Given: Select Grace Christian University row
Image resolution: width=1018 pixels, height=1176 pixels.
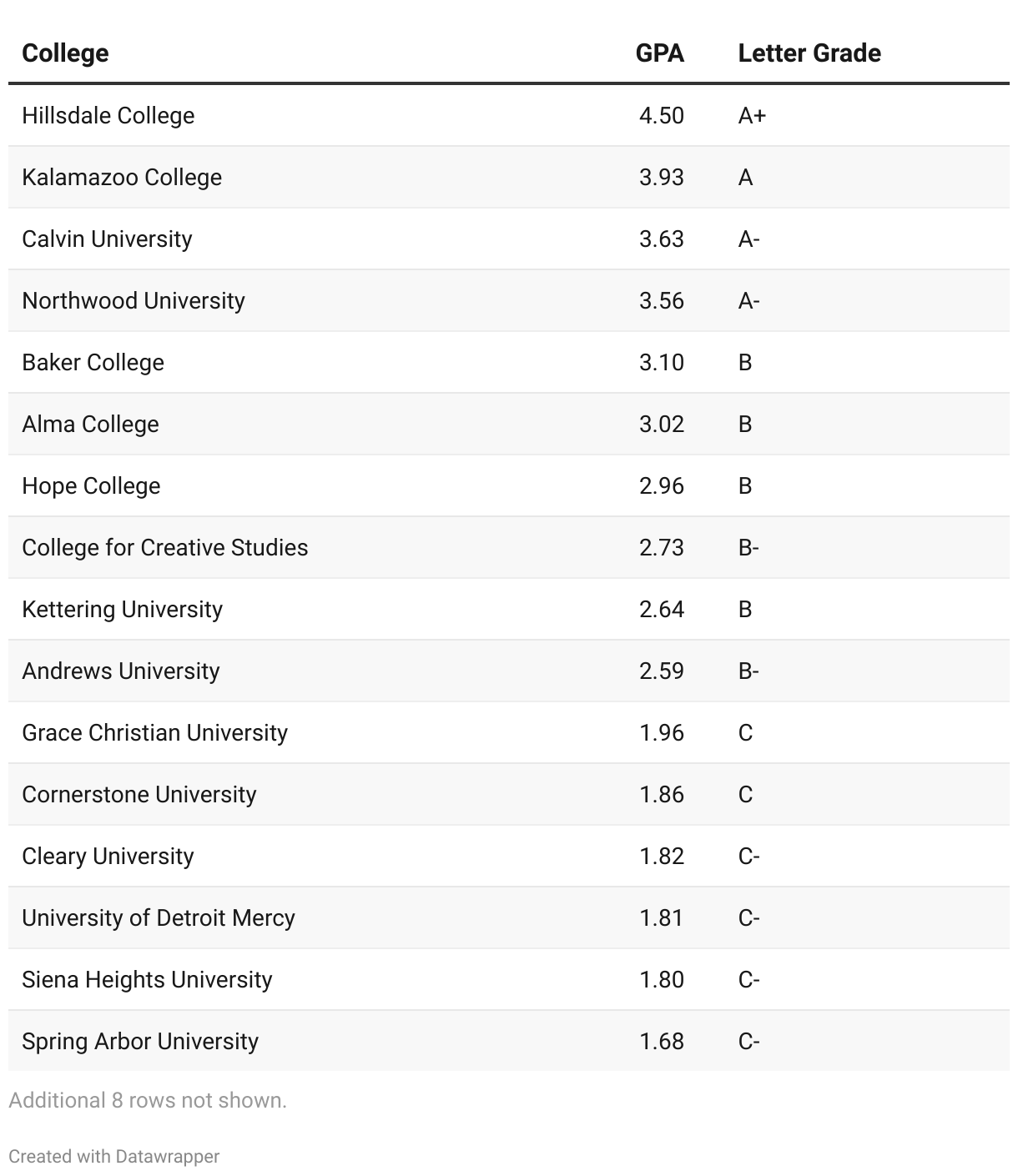Looking at the screenshot, I should (509, 732).
